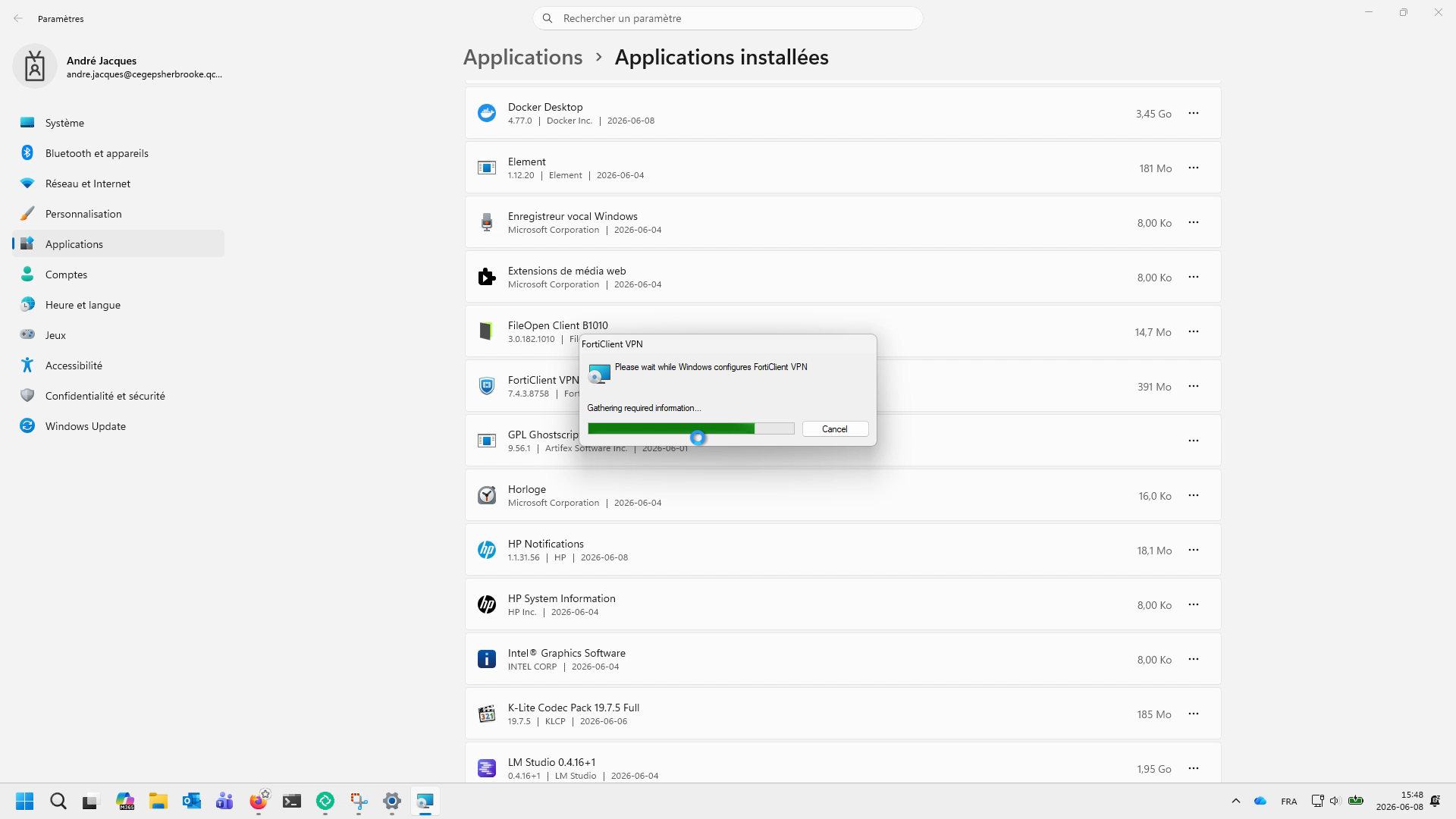This screenshot has width=1456, height=819.
Task: Click the FortiClient VPN installer progress bar
Action: pos(691,428)
